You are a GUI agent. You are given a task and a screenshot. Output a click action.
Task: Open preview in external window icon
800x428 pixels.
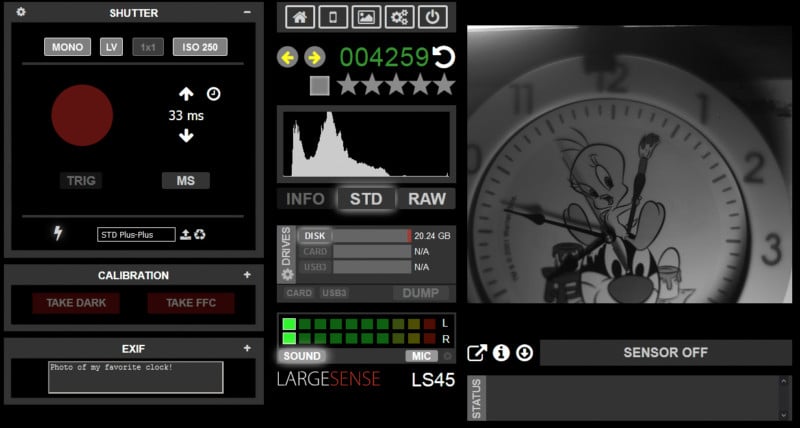(477, 353)
